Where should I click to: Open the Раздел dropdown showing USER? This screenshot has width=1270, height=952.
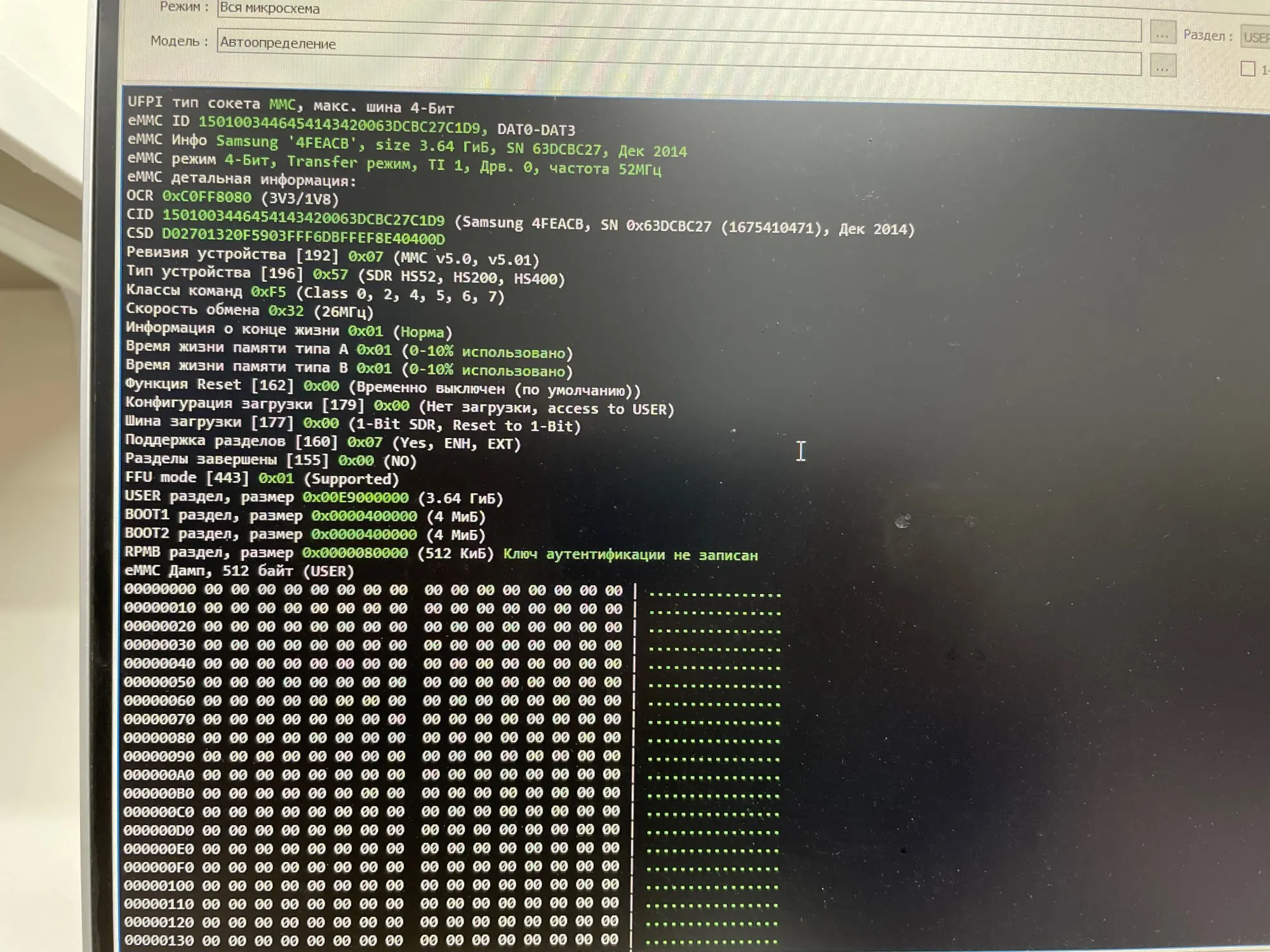click(1255, 37)
